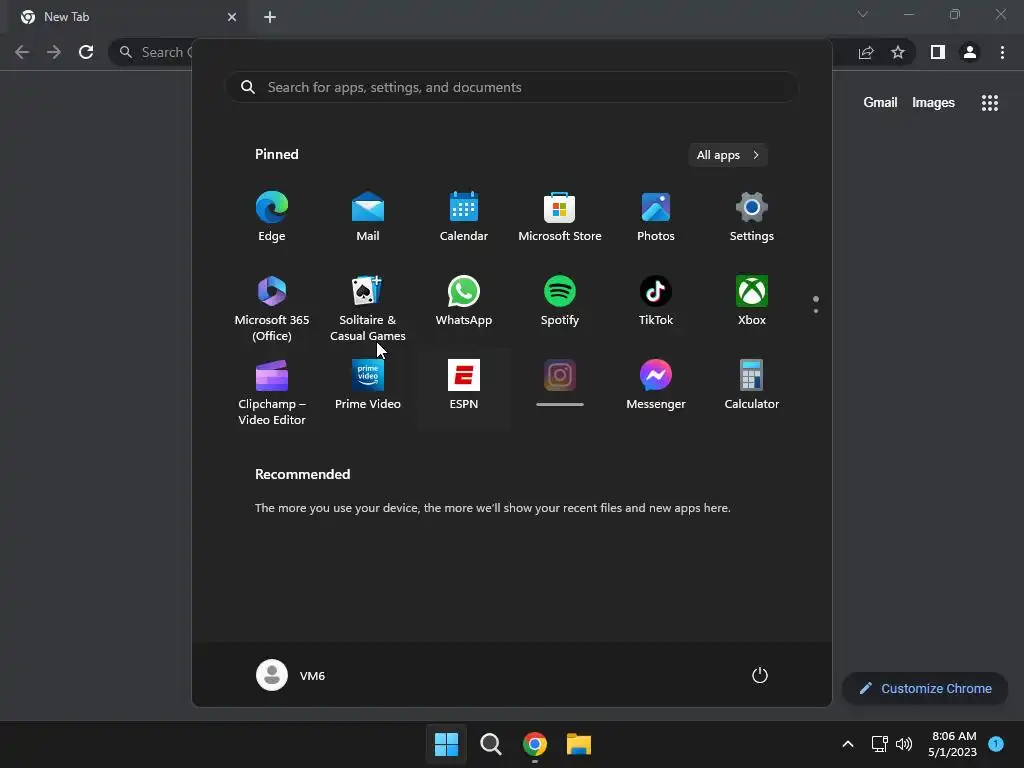Image resolution: width=1024 pixels, height=768 pixels.
Task: Open Messenger from pinned apps
Action: (656, 385)
